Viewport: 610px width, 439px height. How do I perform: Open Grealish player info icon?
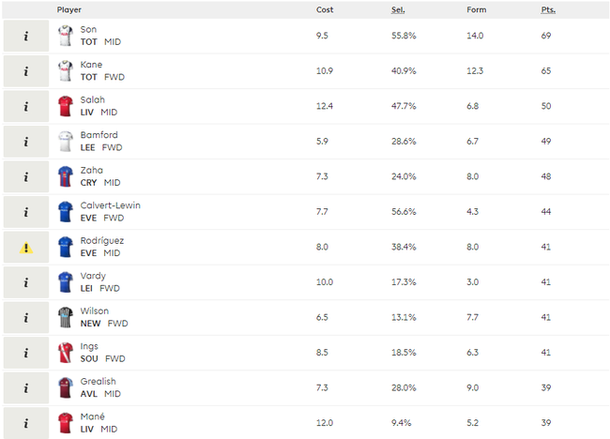click(26, 388)
